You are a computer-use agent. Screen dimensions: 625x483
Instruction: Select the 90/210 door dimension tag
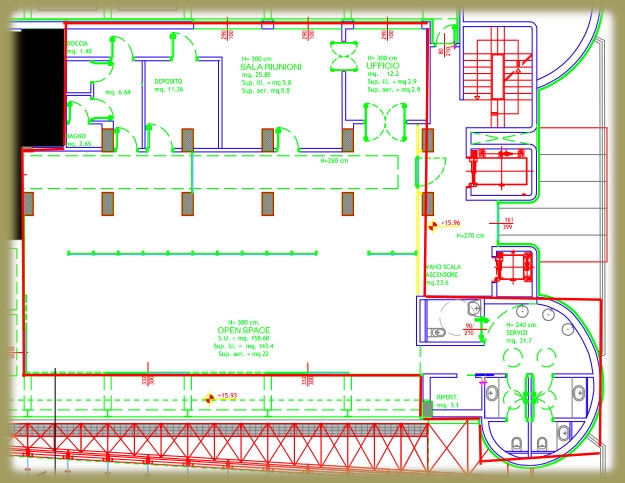click(467, 330)
